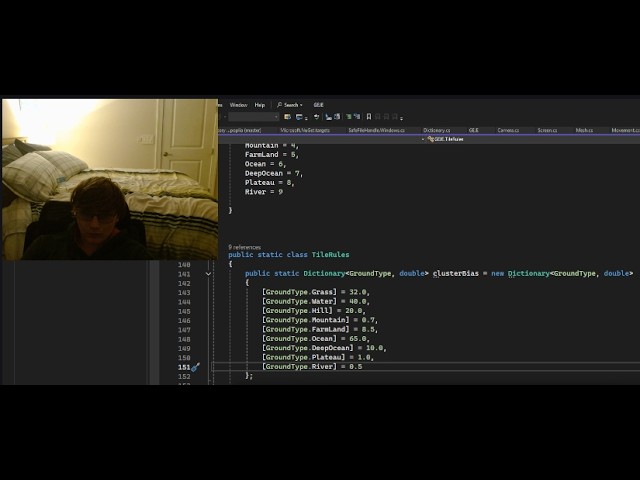This screenshot has height=480, width=640.
Task: Open the Search dropdown arrow
Action: pos(301,105)
